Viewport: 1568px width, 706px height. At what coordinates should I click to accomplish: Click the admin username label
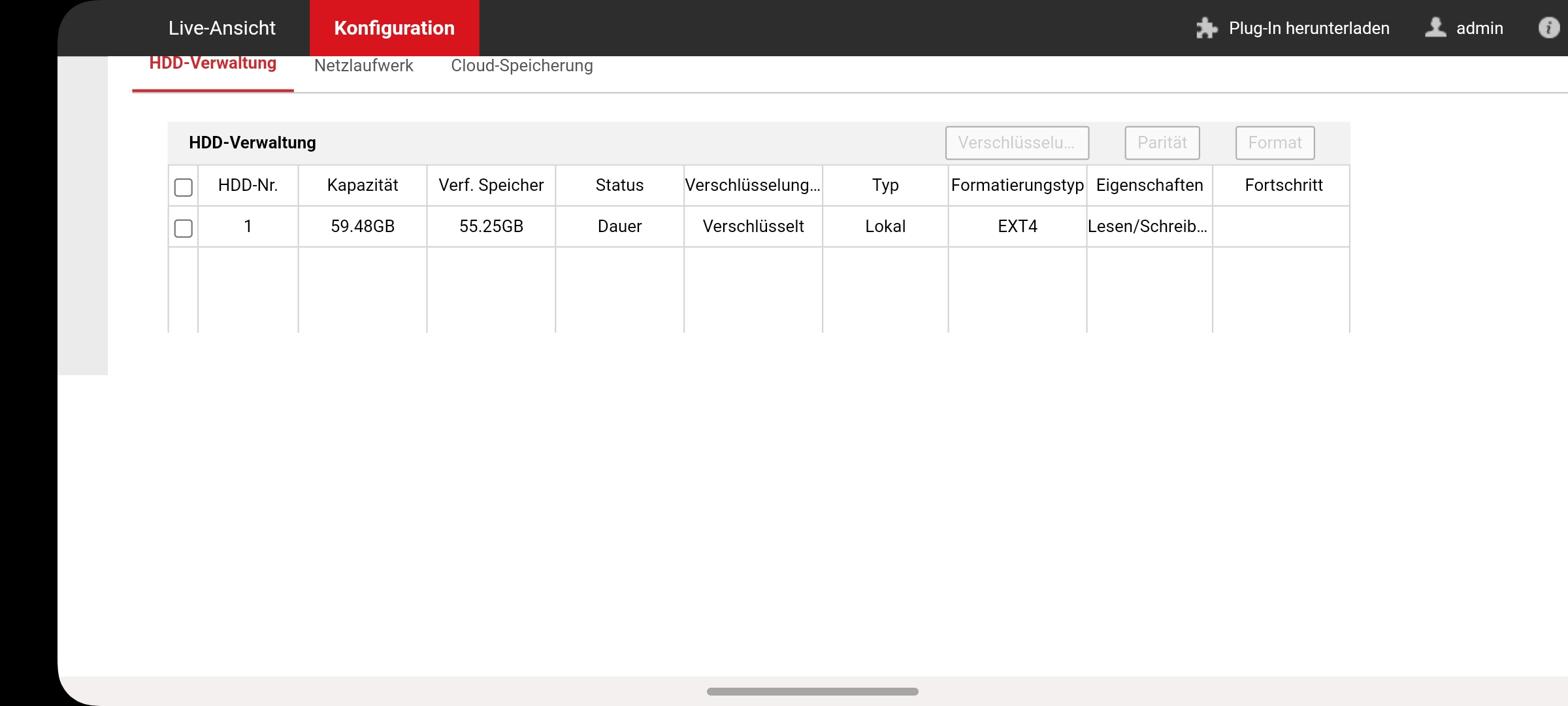coord(1480,28)
